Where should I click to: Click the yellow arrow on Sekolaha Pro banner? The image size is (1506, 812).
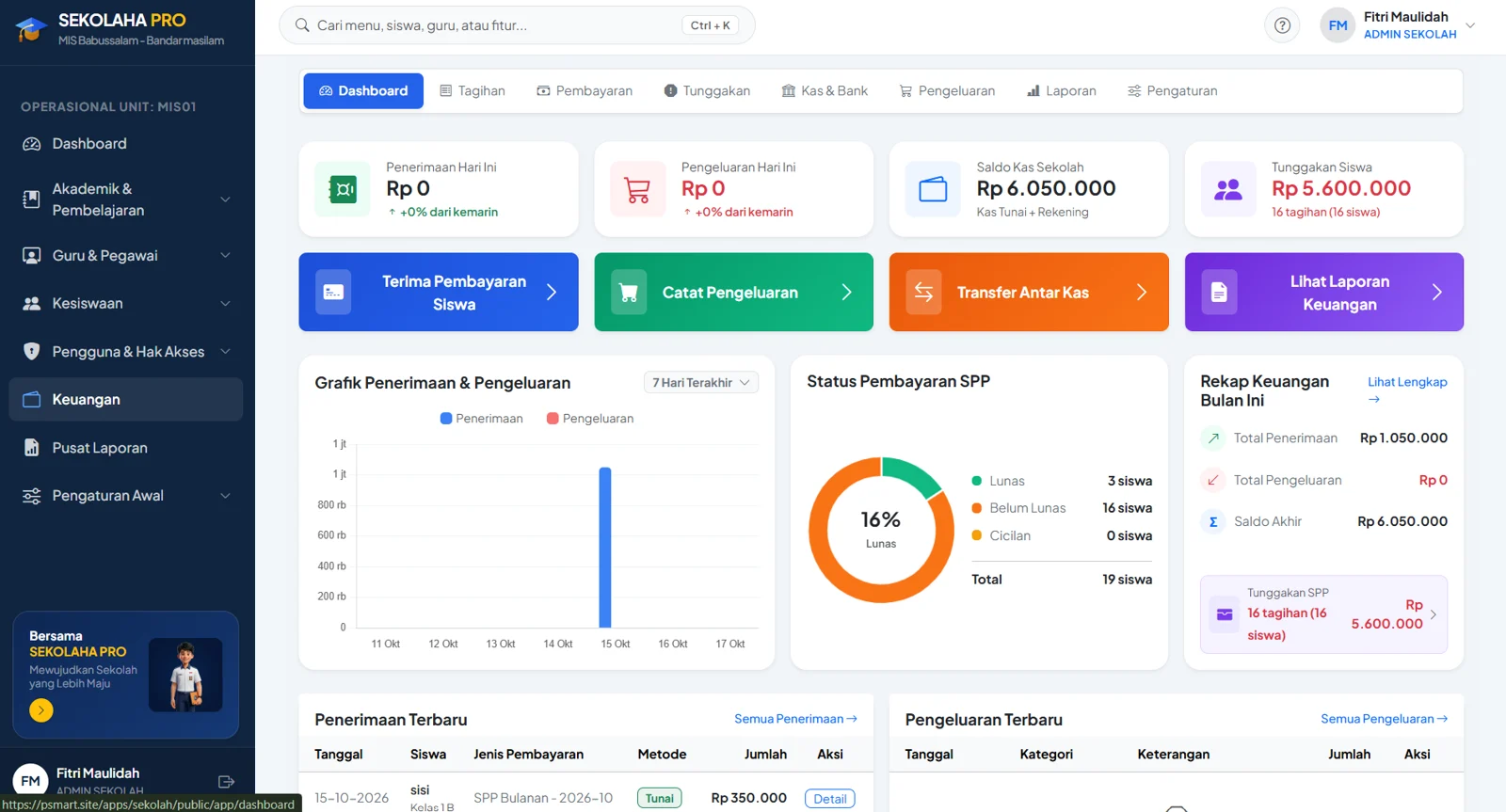coord(41,710)
